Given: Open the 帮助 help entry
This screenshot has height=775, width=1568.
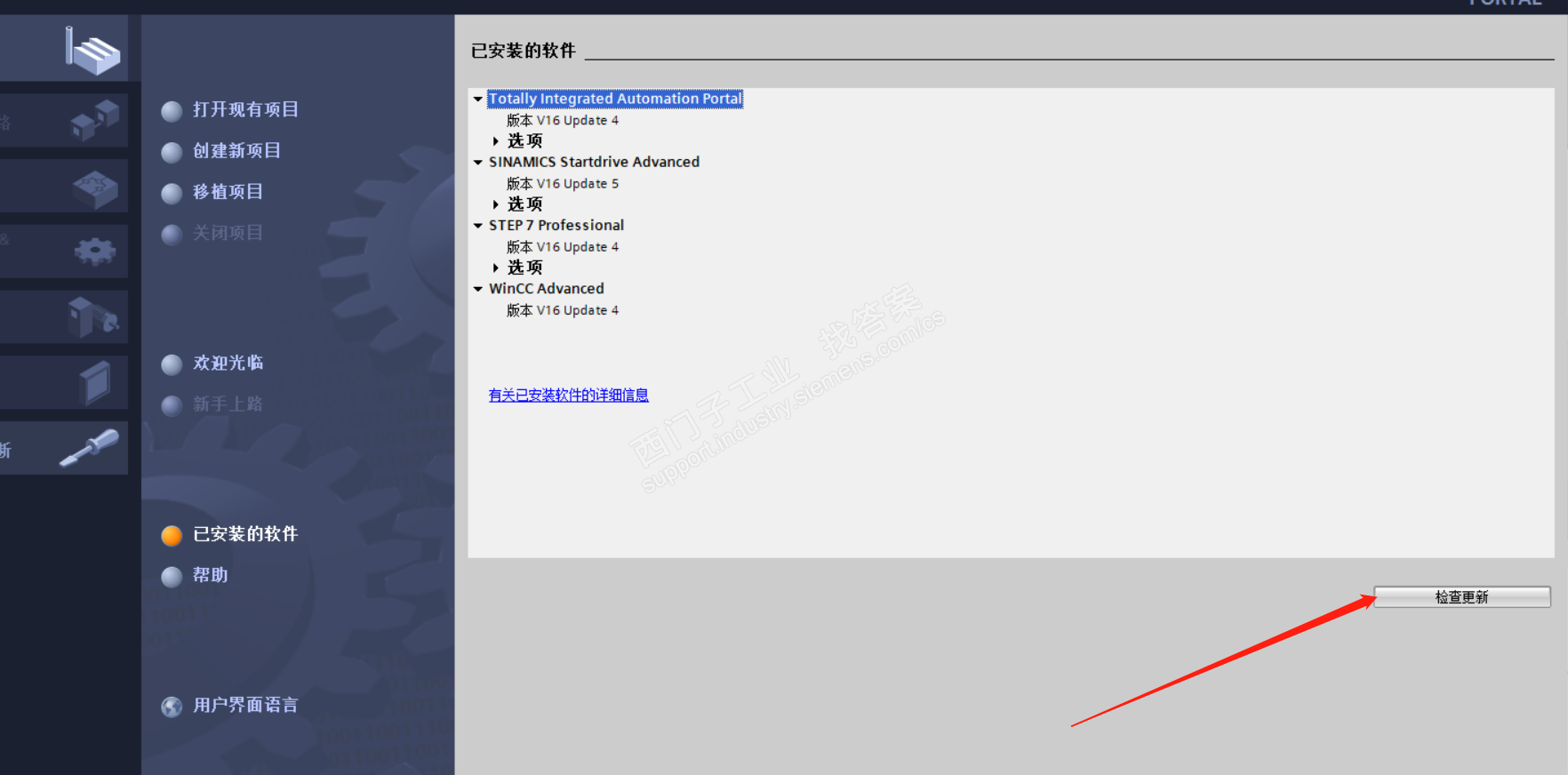Looking at the screenshot, I should pos(211,576).
